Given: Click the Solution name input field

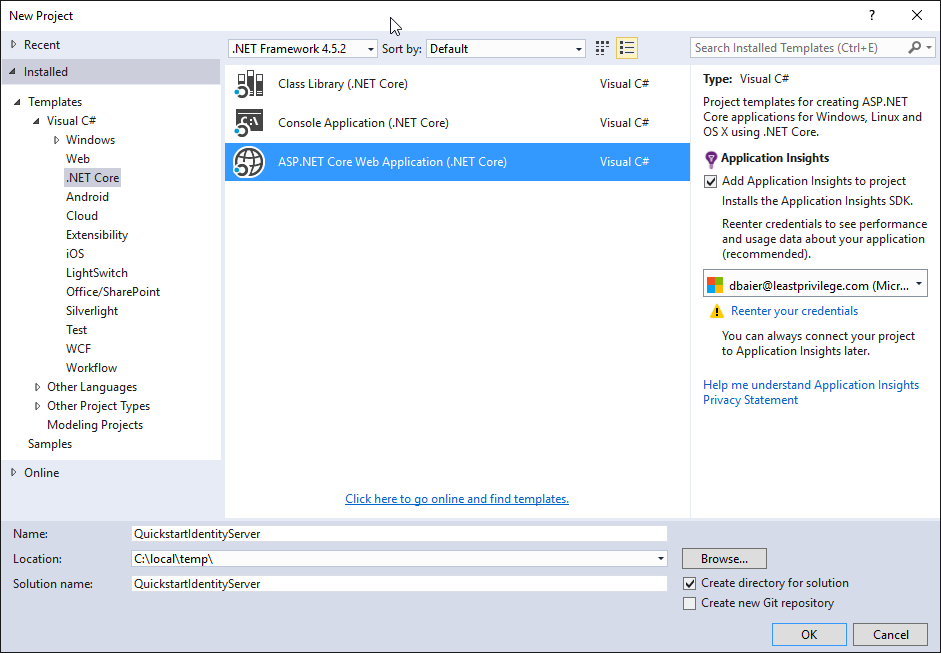Looking at the screenshot, I should (399, 584).
